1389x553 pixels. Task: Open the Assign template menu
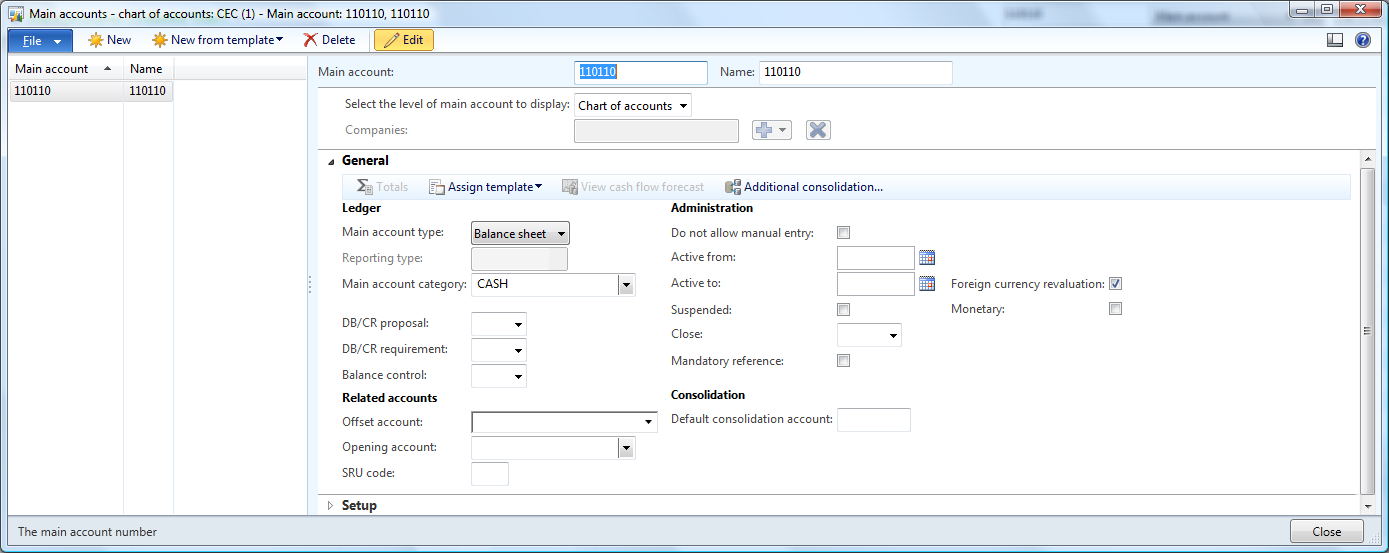coord(486,187)
